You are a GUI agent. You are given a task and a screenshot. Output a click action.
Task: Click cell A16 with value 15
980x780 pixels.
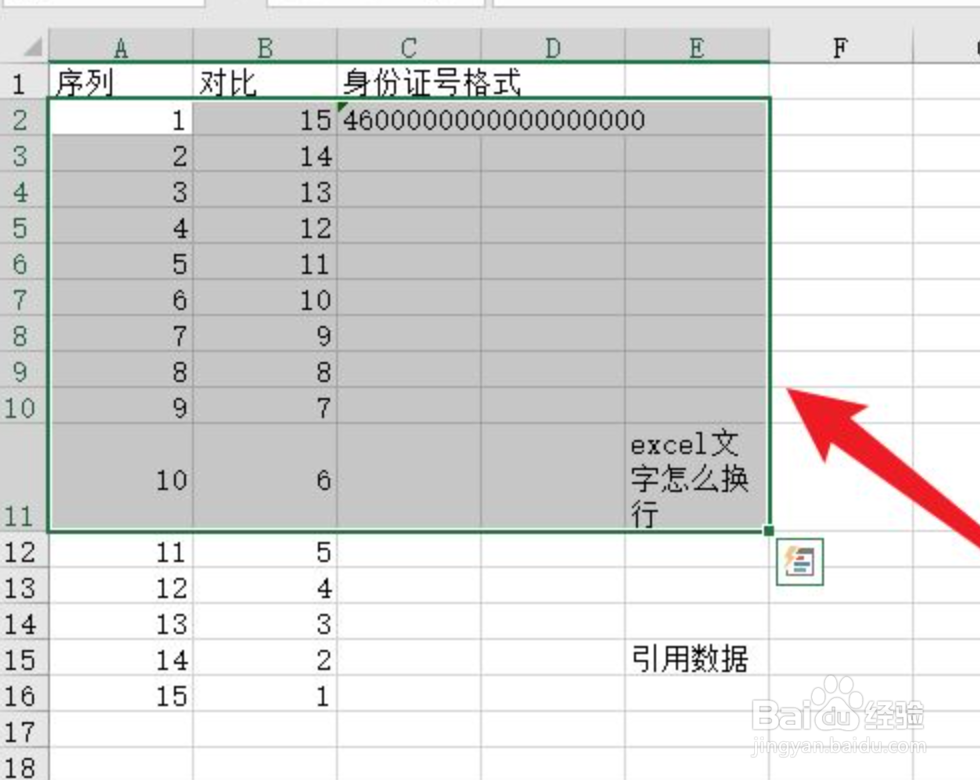pos(121,694)
